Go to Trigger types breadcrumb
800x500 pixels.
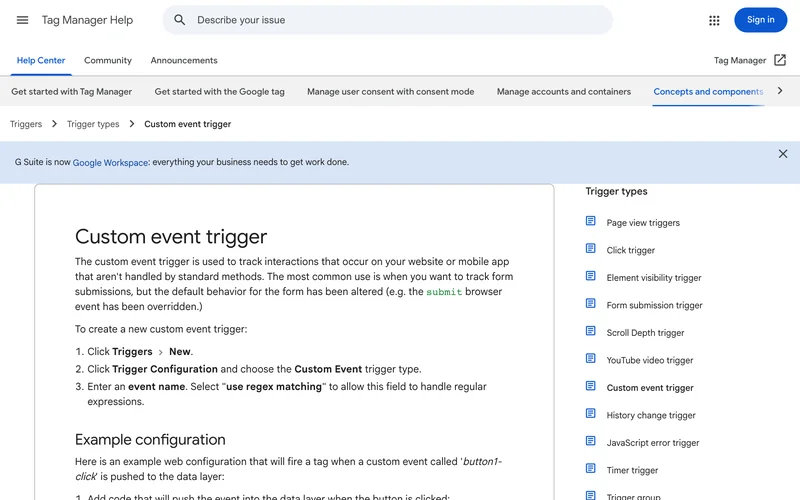coord(93,124)
